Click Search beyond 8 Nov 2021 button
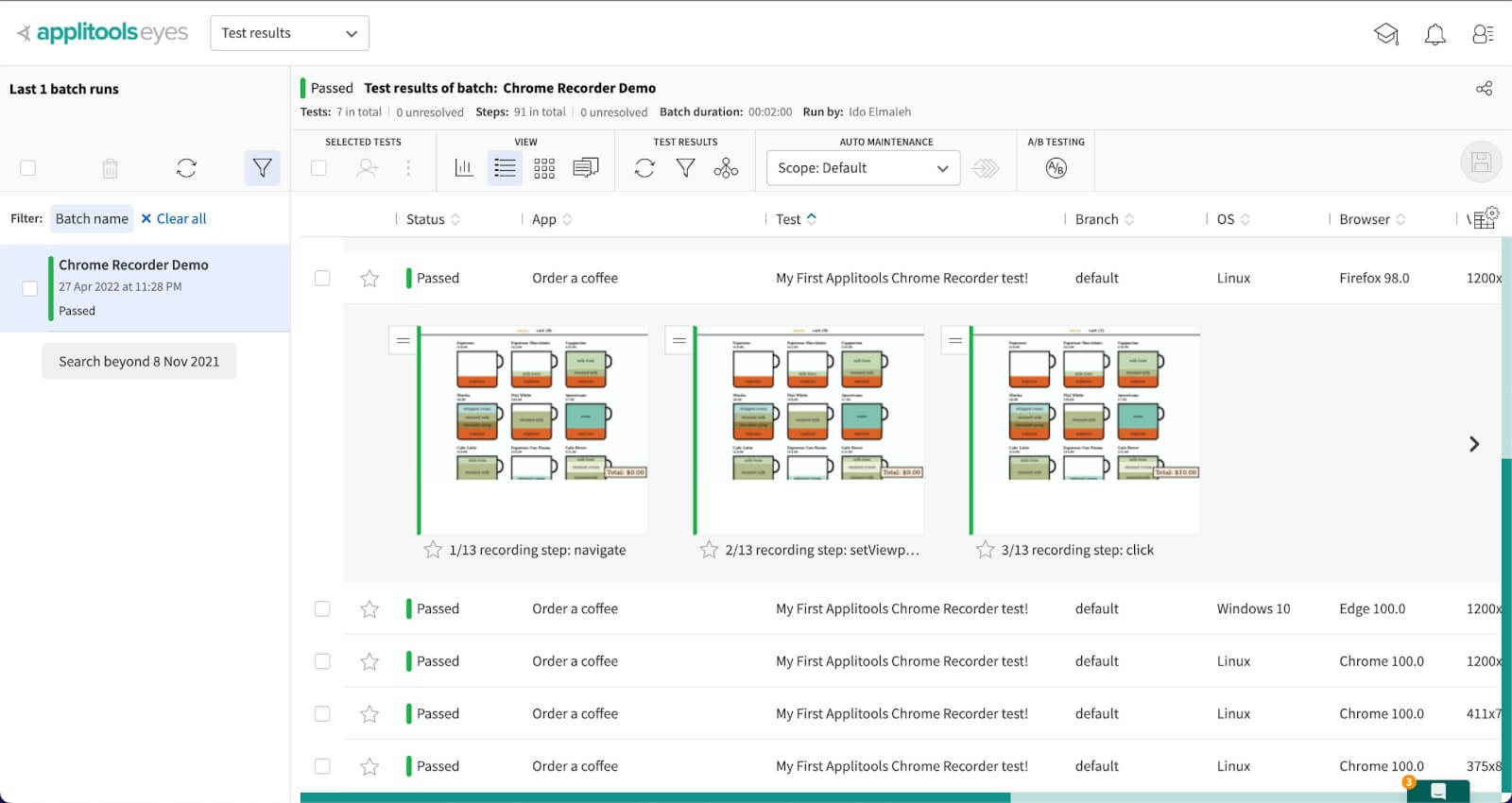Screen dimensions: 1512x803 click(139, 362)
